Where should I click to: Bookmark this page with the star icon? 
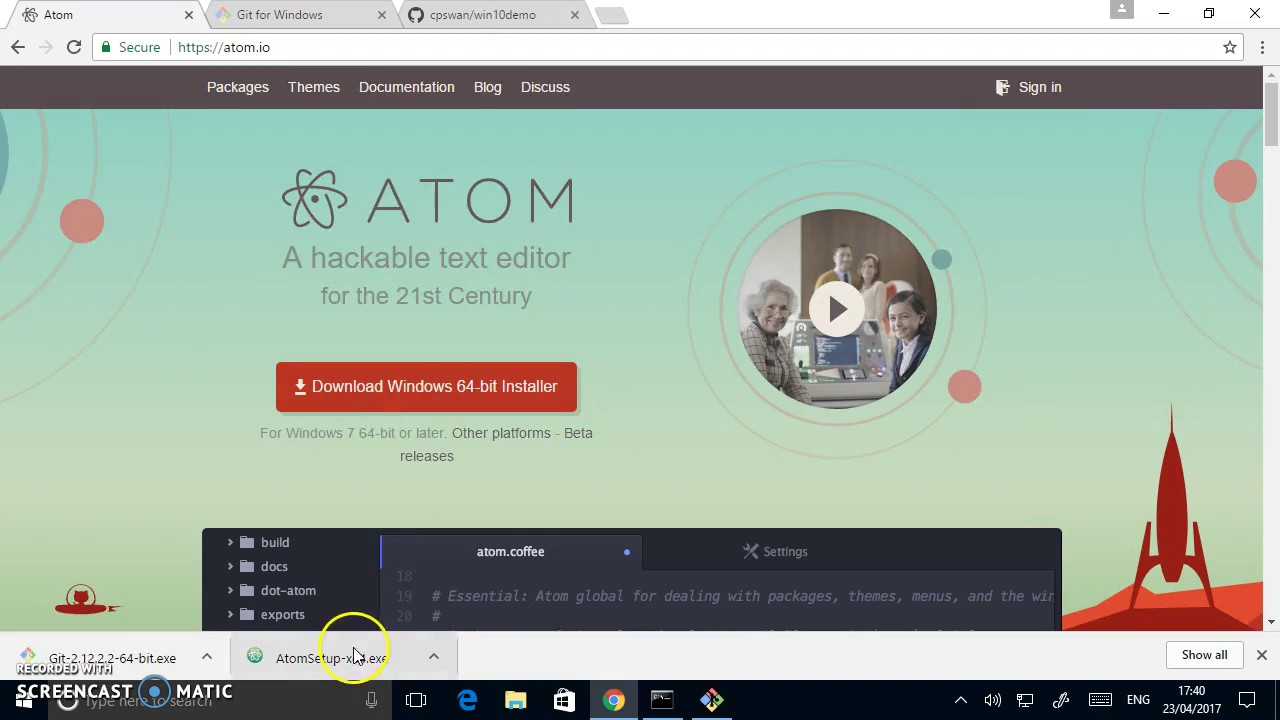point(1230,47)
